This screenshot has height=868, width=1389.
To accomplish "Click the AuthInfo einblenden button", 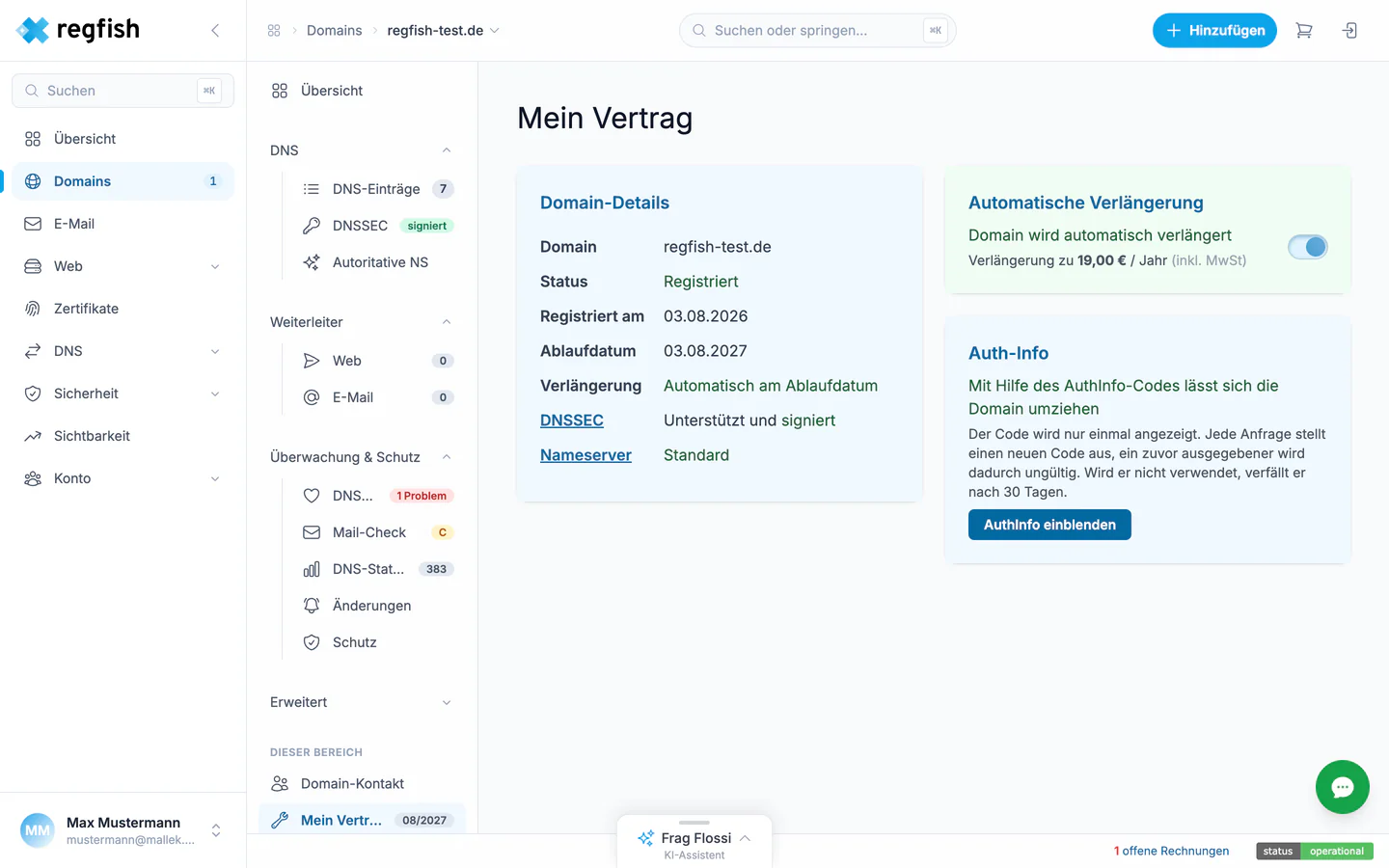I will click(1049, 525).
